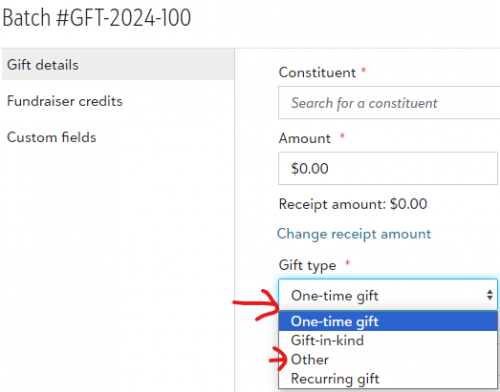The image size is (500, 392).
Task: Open the Custom fields section
Action: (52, 137)
